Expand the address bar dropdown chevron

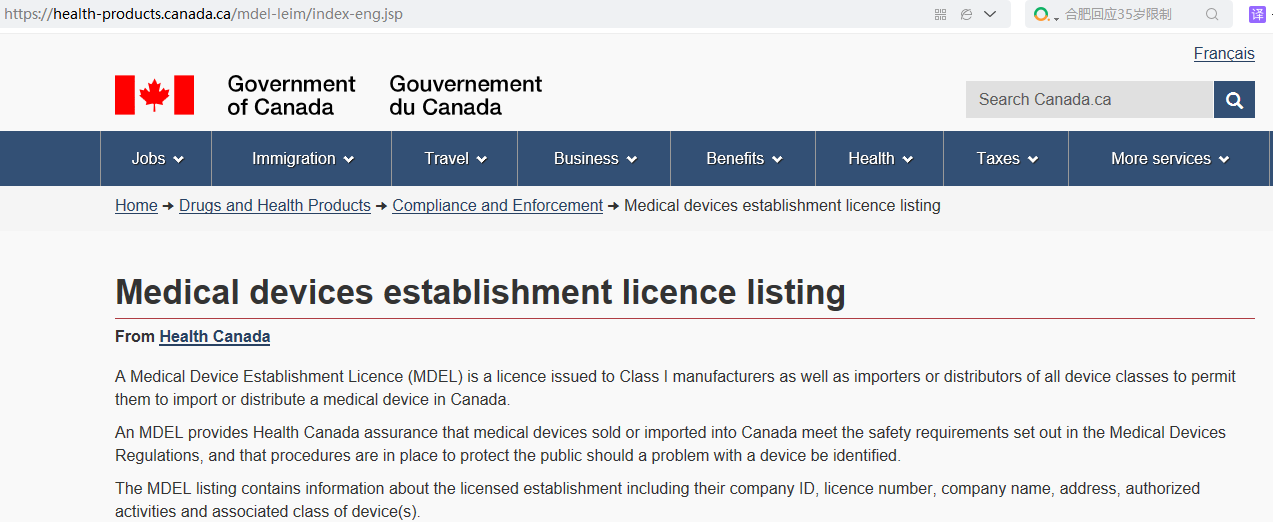991,14
